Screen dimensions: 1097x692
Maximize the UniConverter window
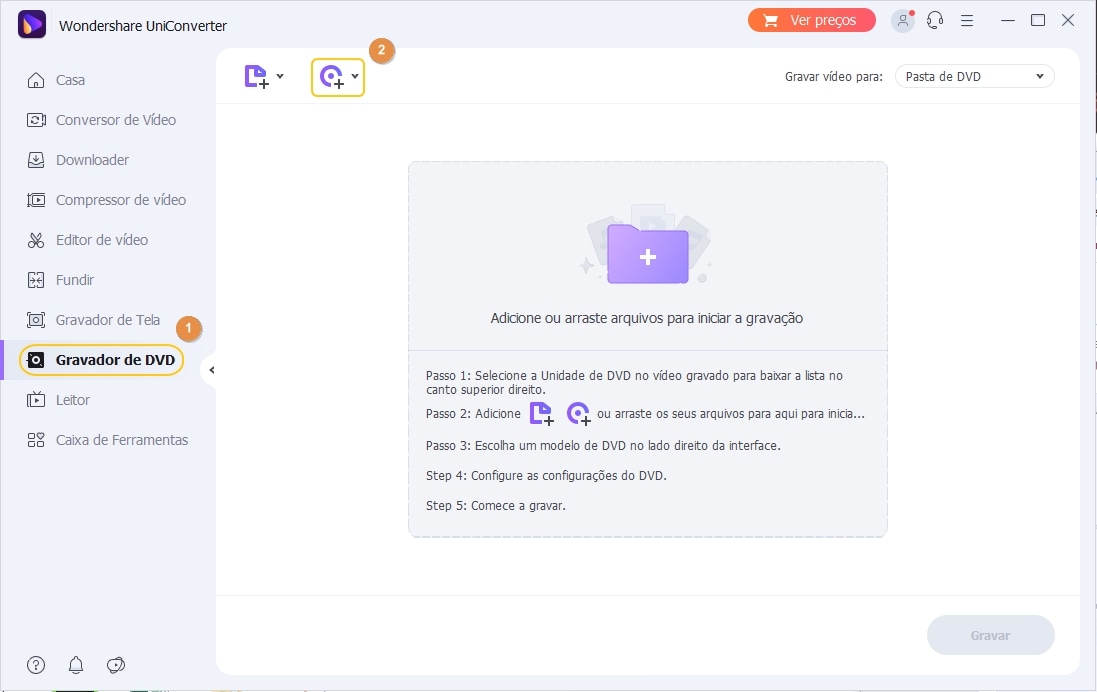(1038, 20)
